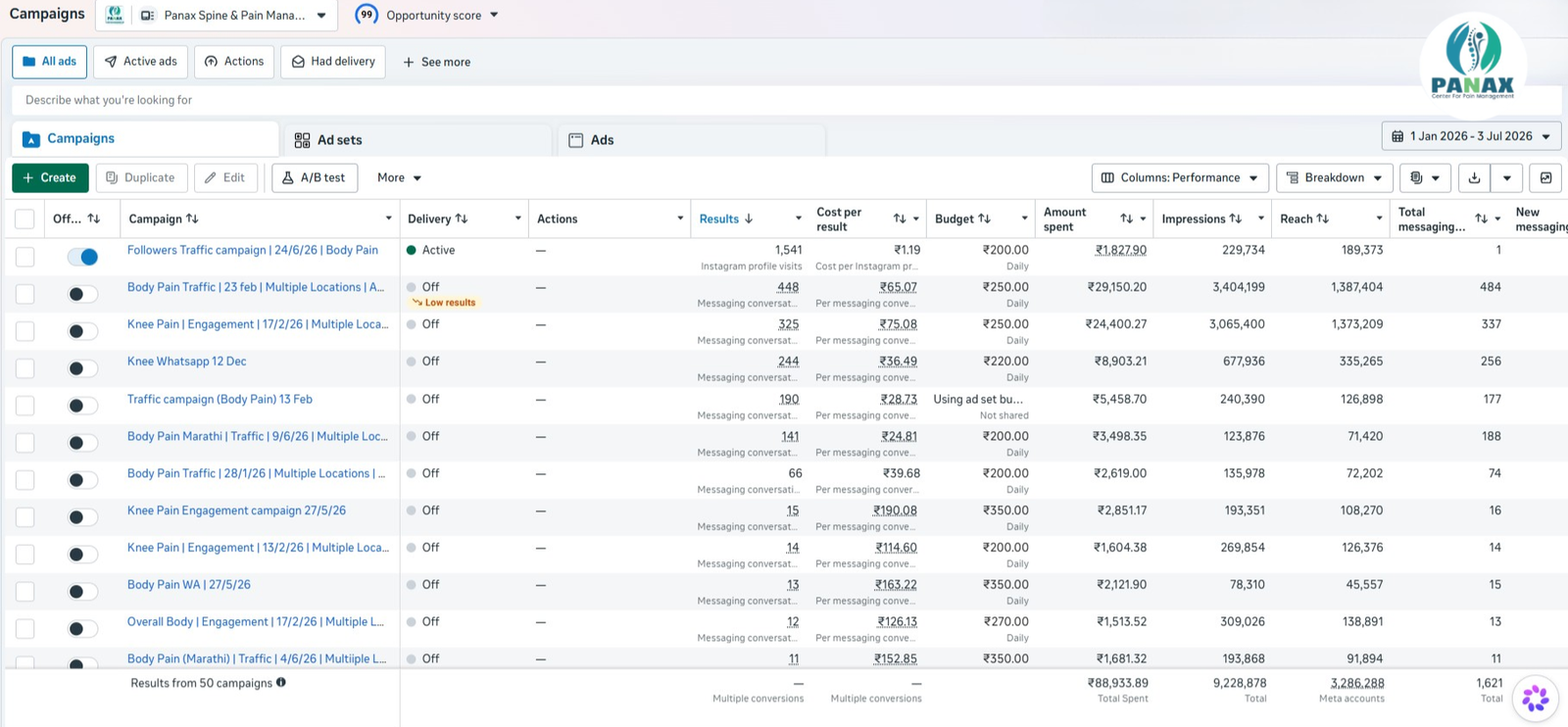The width and height of the screenshot is (1568, 727).
Task: Open Results column header dropdown arrow
Action: [x=798, y=218]
